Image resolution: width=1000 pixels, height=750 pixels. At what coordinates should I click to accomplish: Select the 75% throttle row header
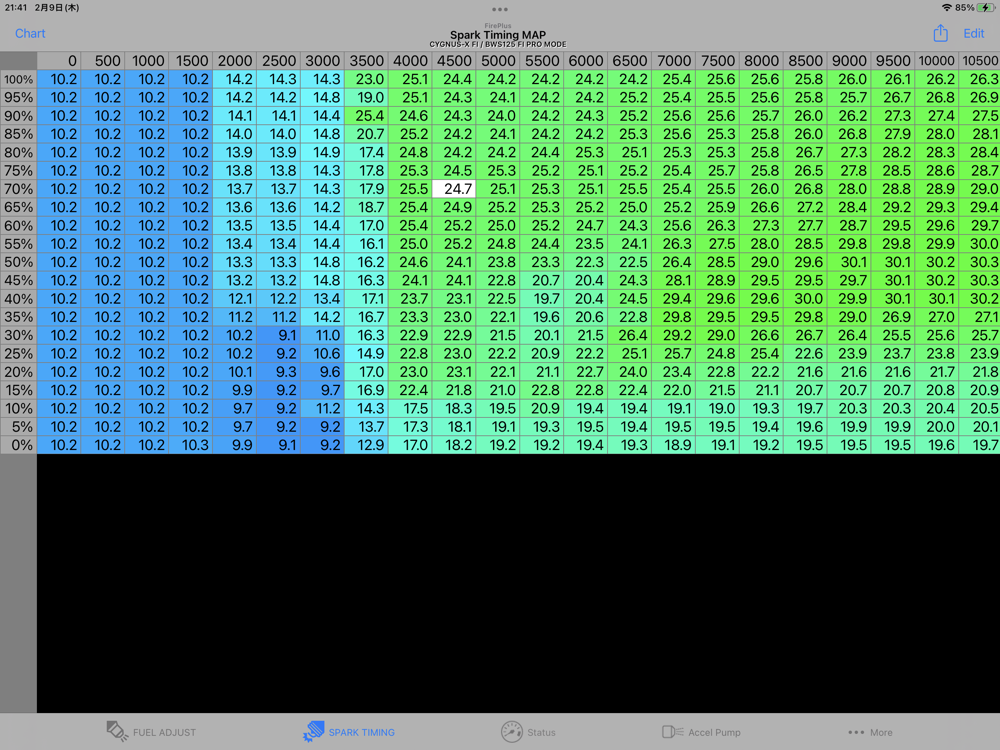point(18,171)
